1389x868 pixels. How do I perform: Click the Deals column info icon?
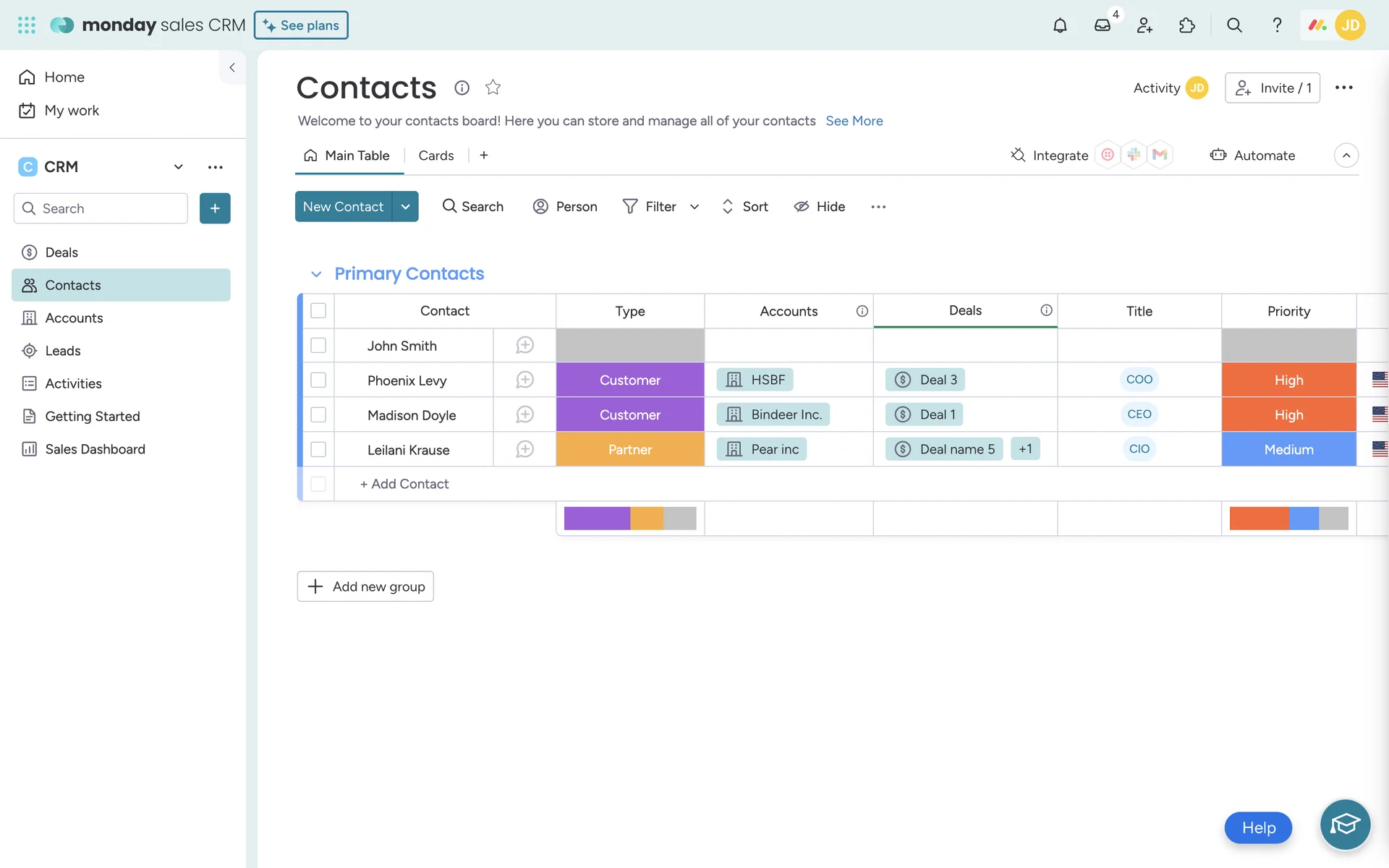pos(1046,310)
